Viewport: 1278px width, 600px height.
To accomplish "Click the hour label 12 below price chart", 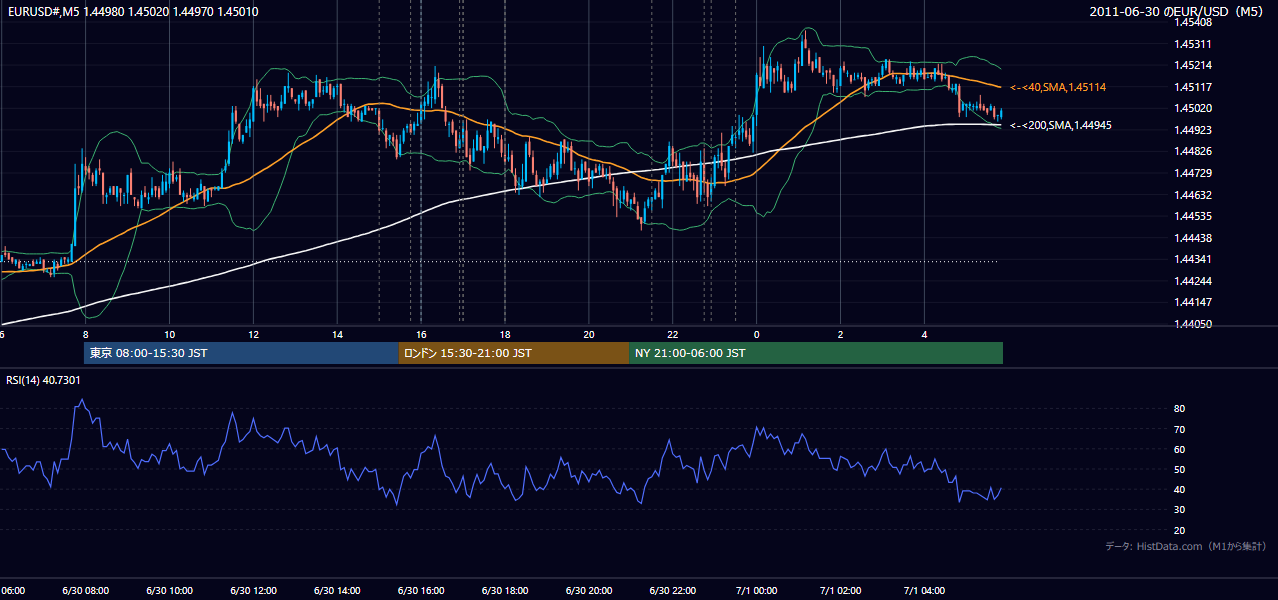I will click(254, 335).
